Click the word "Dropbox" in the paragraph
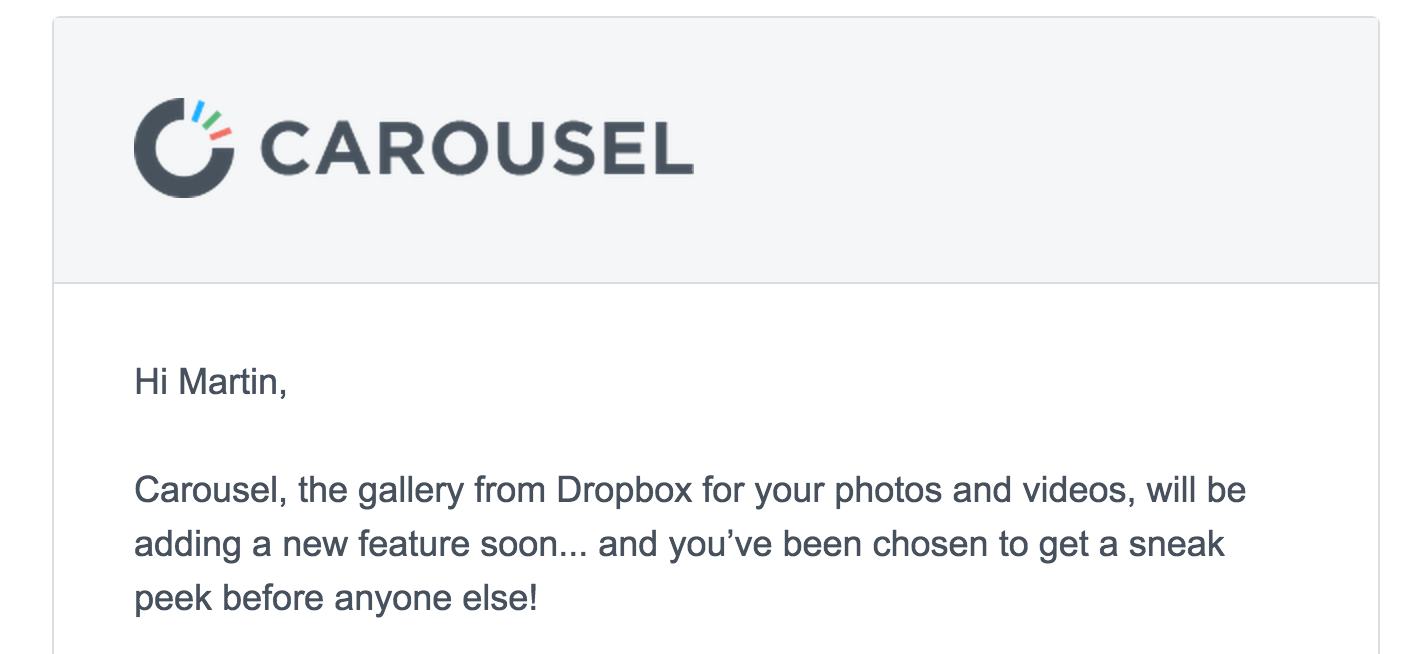 pyautogui.click(x=625, y=493)
